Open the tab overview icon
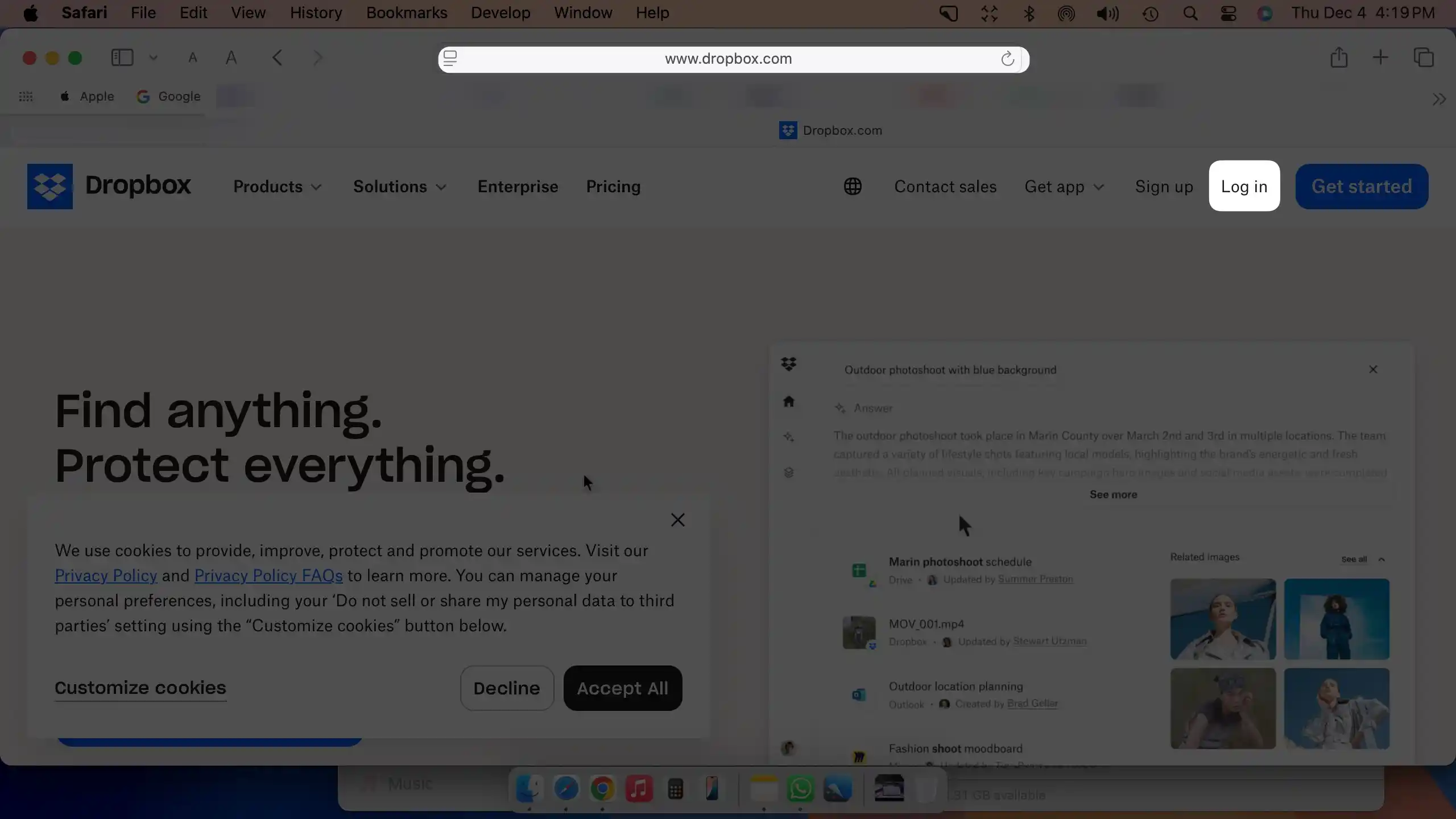This screenshot has width=1456, height=819. pos(1424,58)
